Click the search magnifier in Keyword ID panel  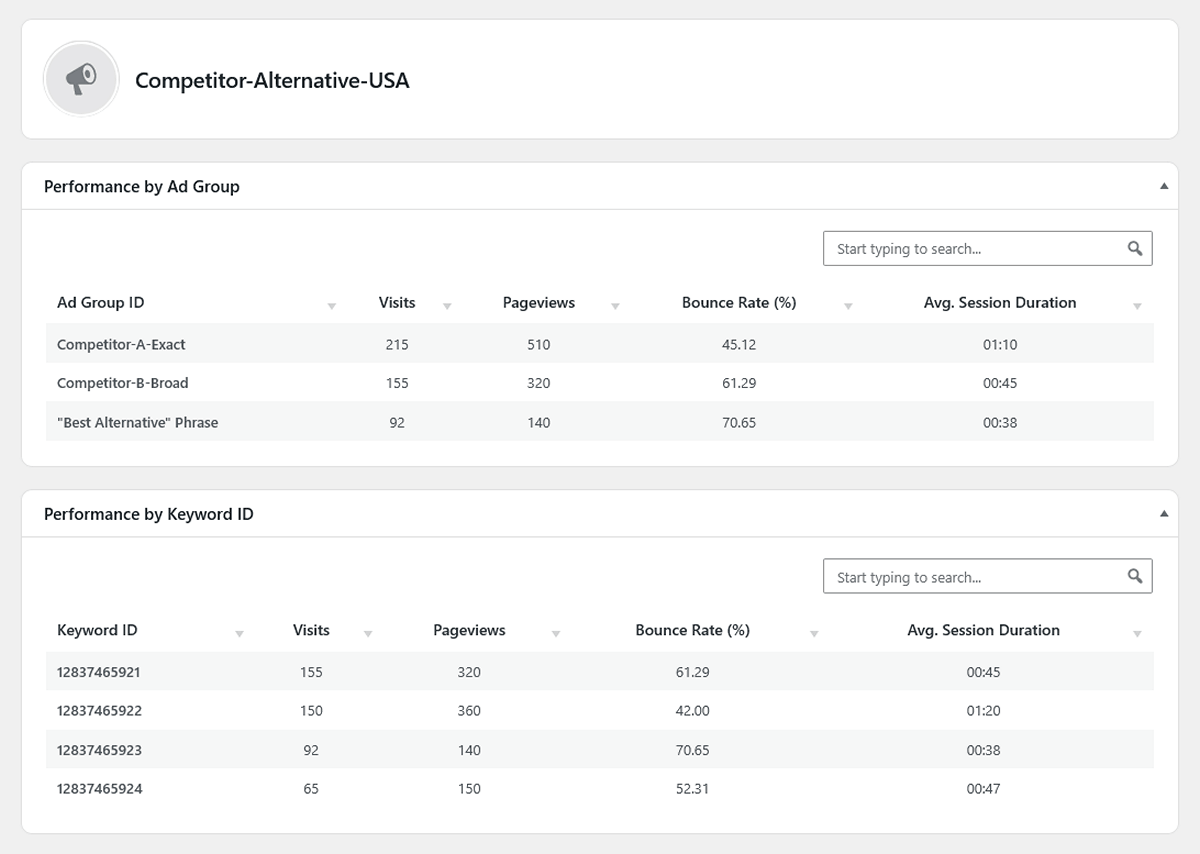(1135, 576)
